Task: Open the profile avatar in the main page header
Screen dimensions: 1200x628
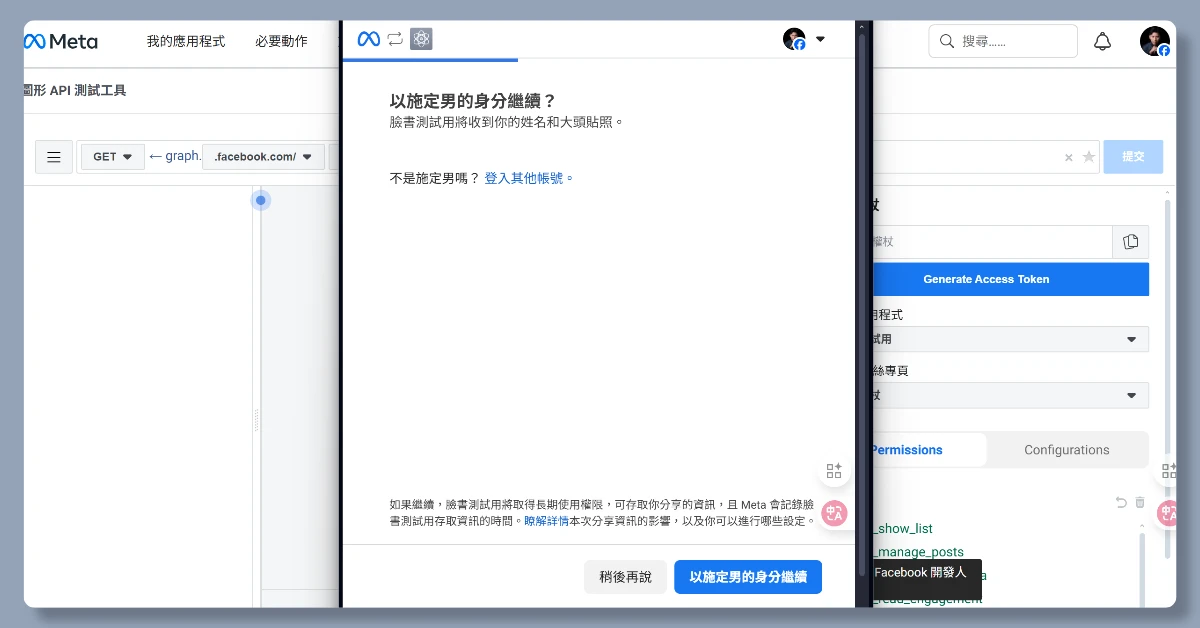Action: pos(1155,41)
